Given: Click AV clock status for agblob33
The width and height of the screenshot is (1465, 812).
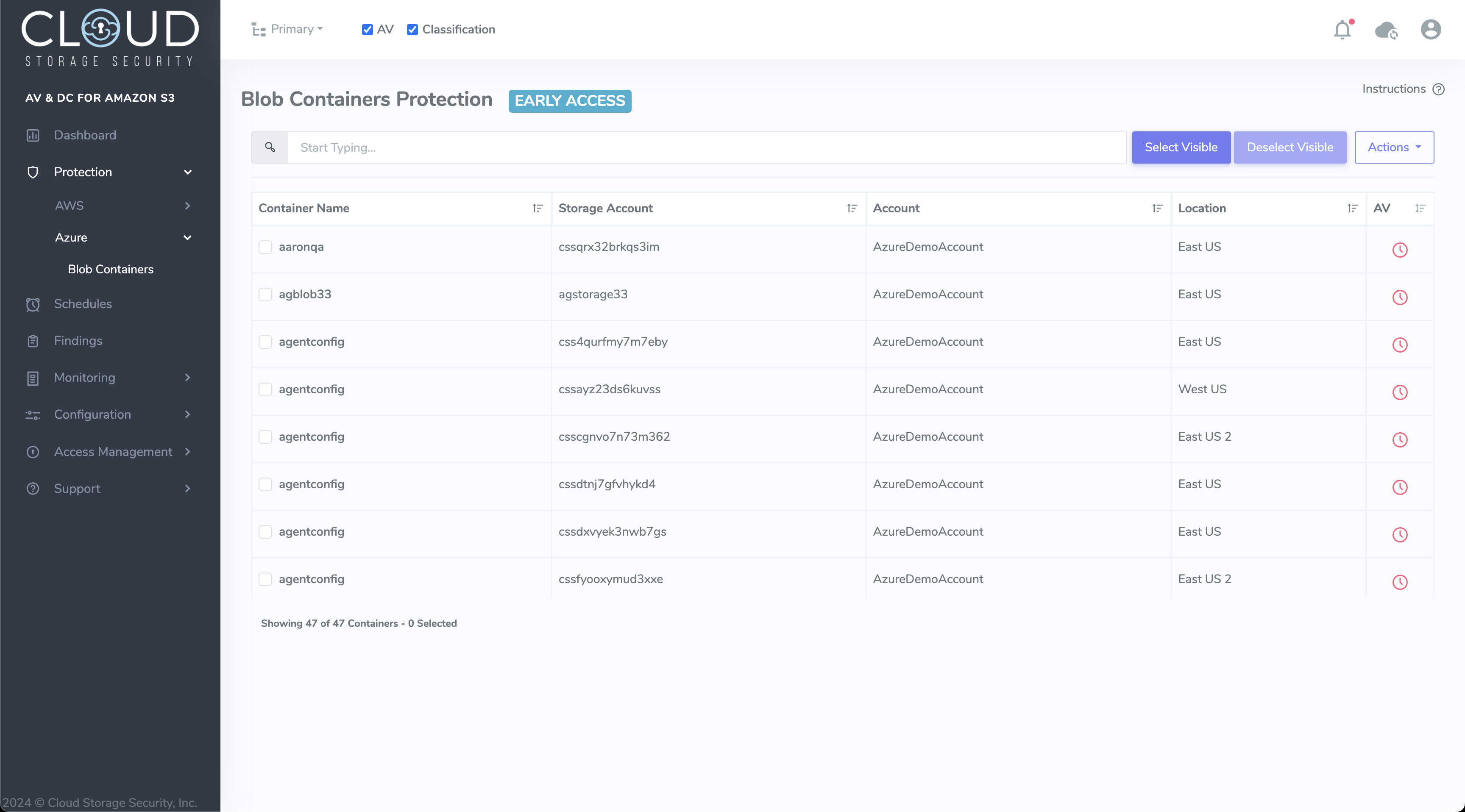Looking at the screenshot, I should [x=1400, y=298].
